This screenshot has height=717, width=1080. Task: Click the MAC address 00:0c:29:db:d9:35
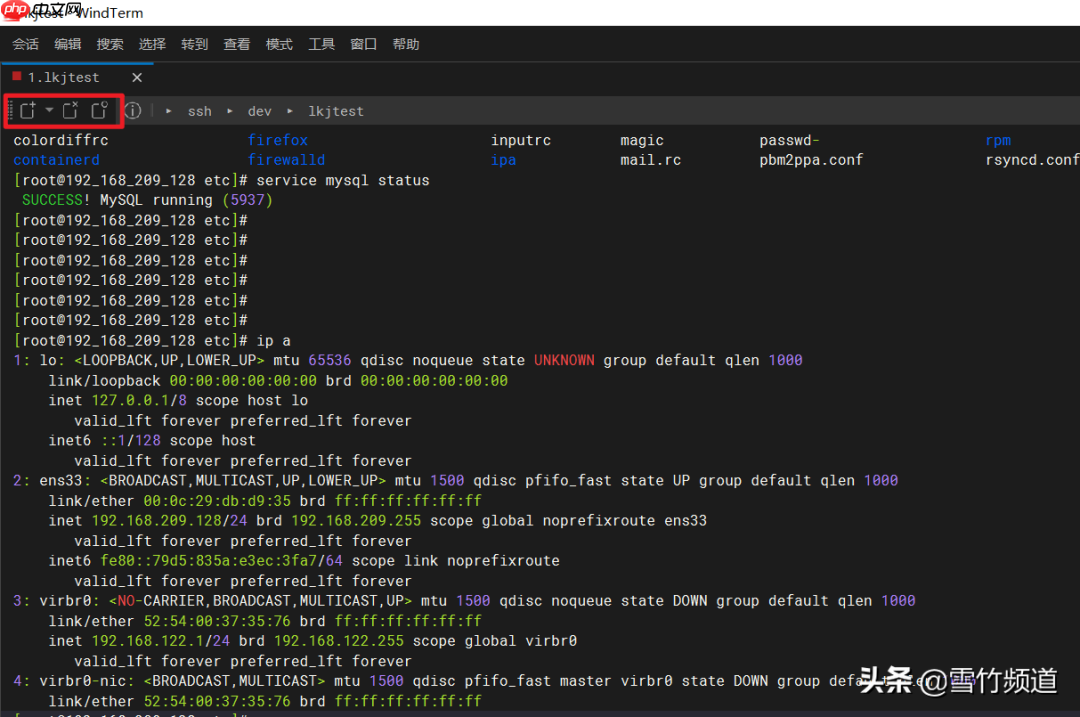click(x=217, y=501)
